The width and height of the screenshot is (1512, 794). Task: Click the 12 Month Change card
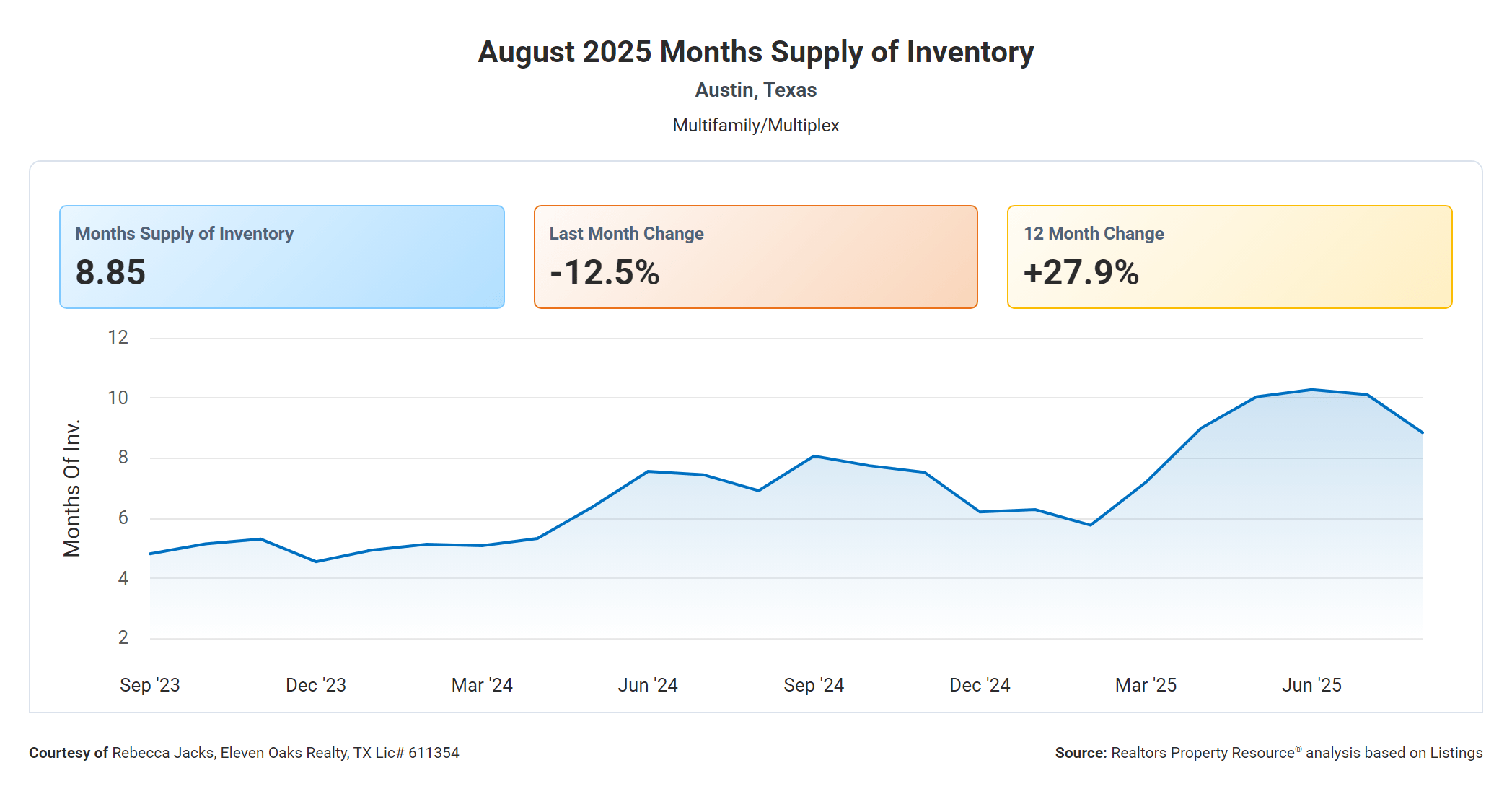[x=1229, y=256]
